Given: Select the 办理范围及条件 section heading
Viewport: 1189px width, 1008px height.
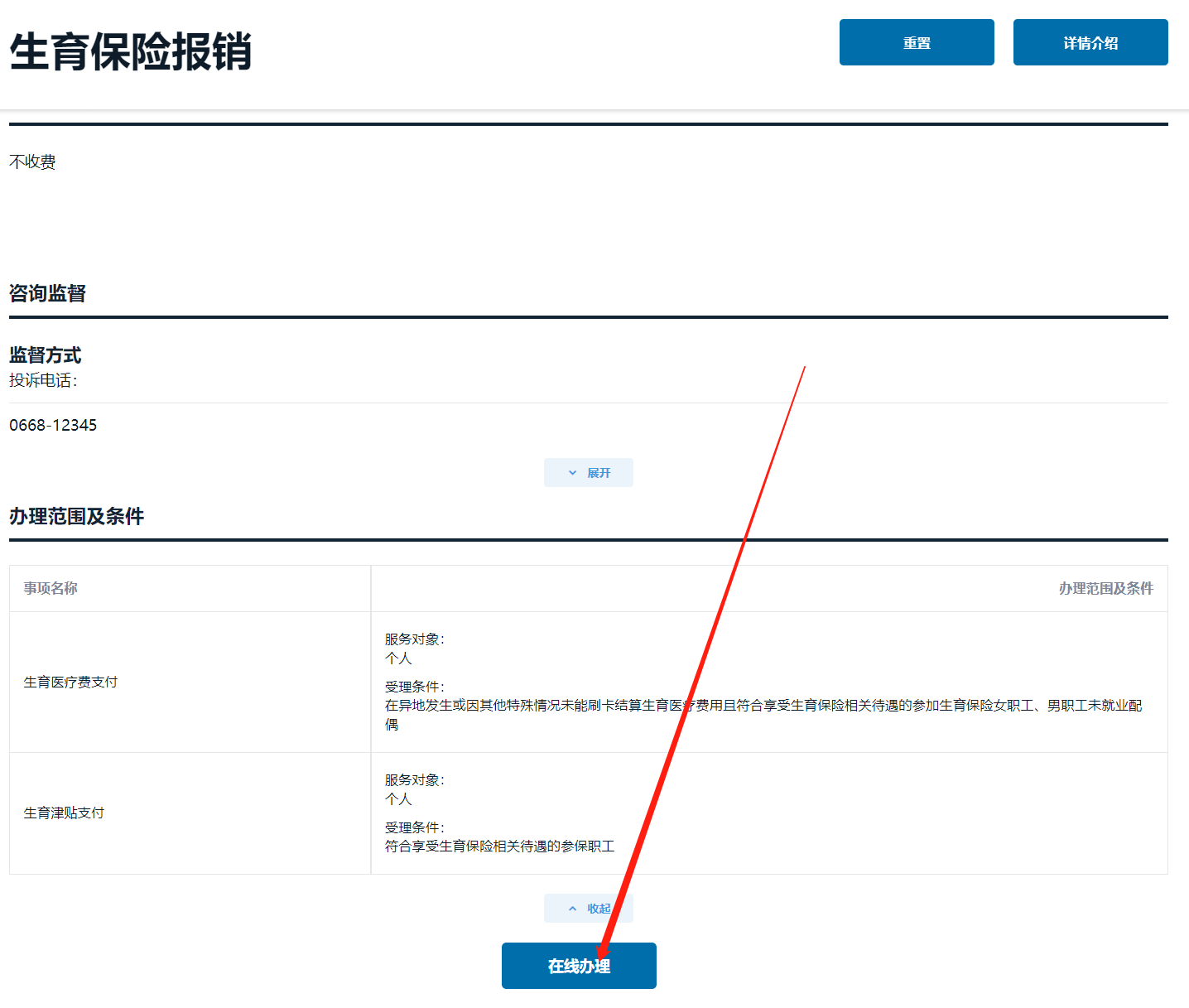Looking at the screenshot, I should (x=76, y=516).
